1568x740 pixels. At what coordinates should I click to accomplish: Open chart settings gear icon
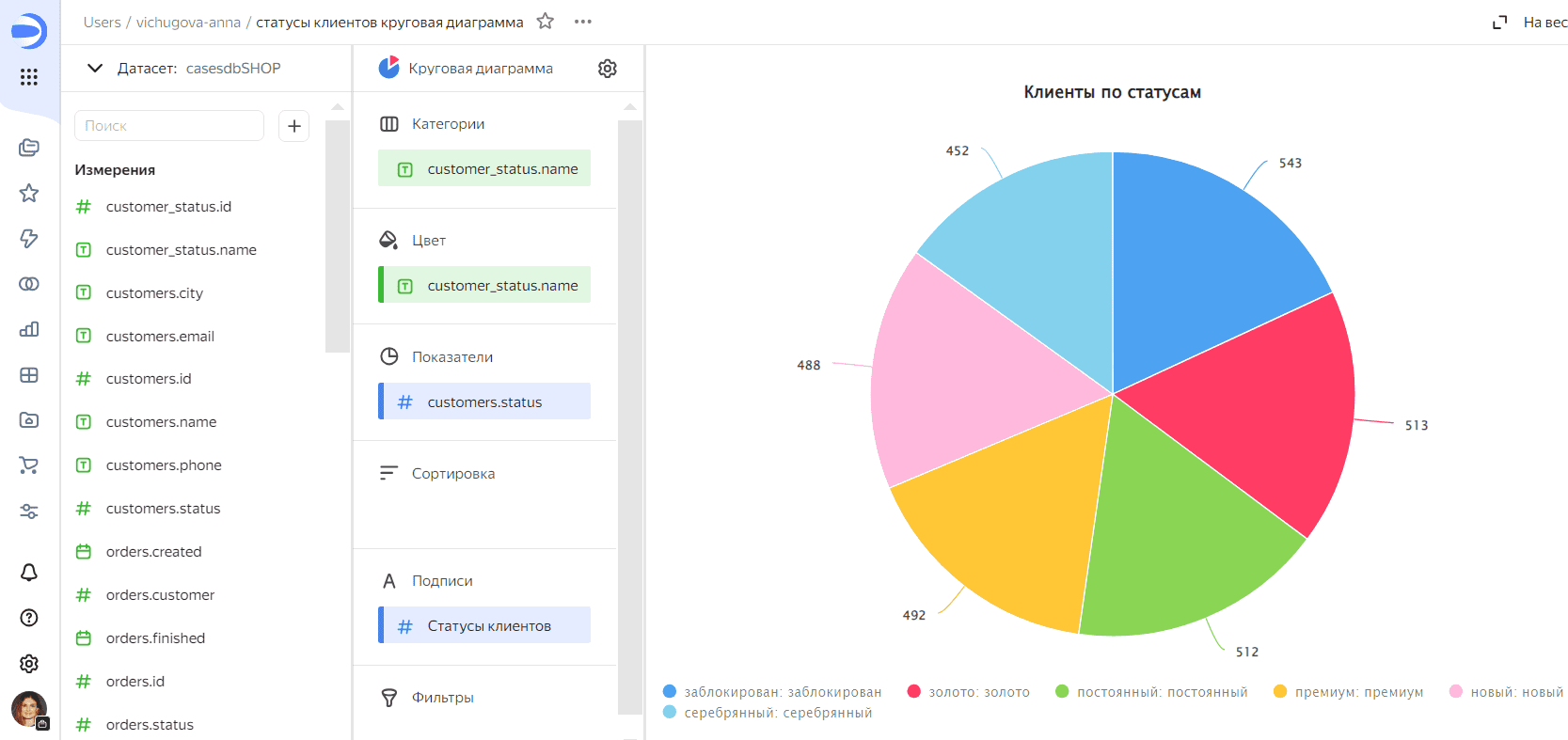pyautogui.click(x=608, y=69)
